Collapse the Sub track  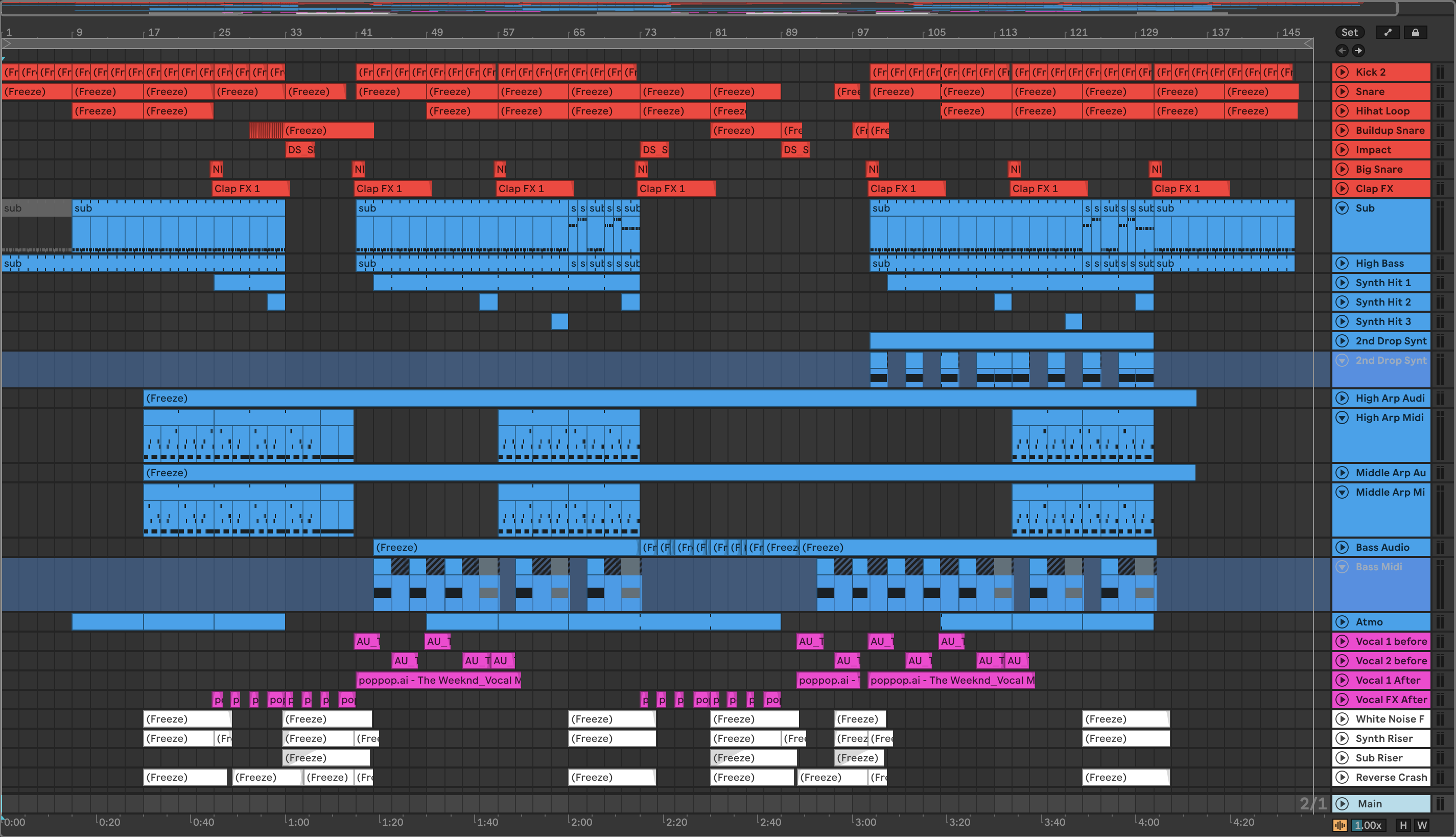(1342, 208)
